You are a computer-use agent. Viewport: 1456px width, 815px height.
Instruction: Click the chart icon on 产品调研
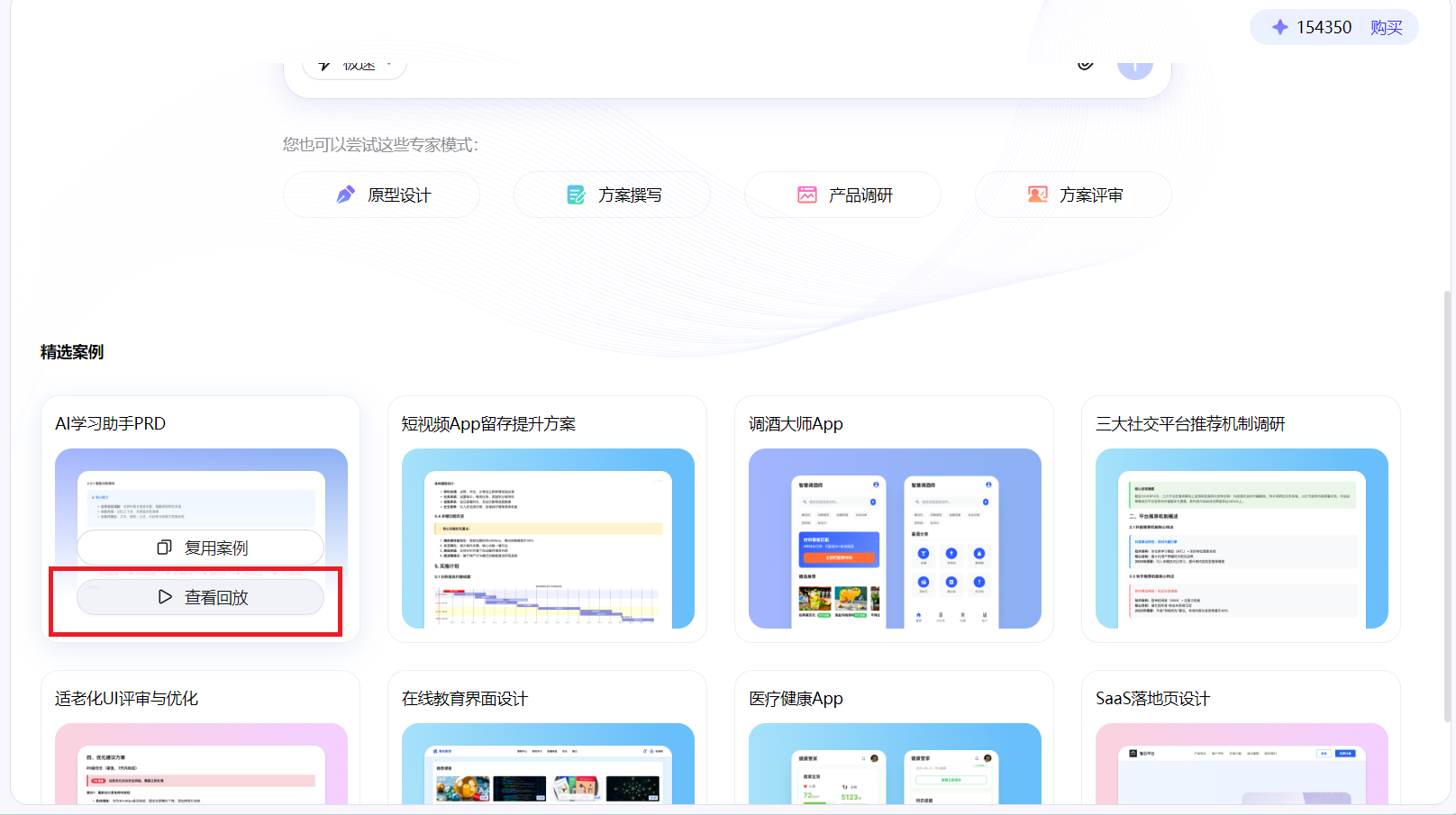point(807,195)
